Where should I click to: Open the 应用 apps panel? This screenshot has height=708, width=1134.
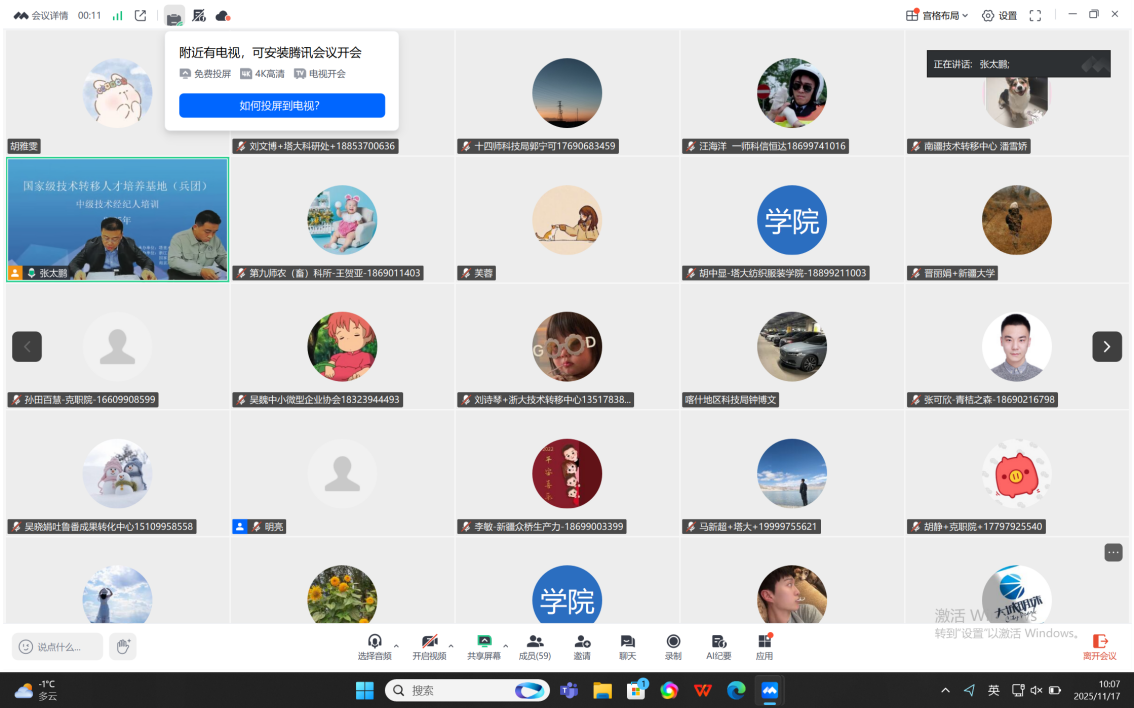point(764,646)
